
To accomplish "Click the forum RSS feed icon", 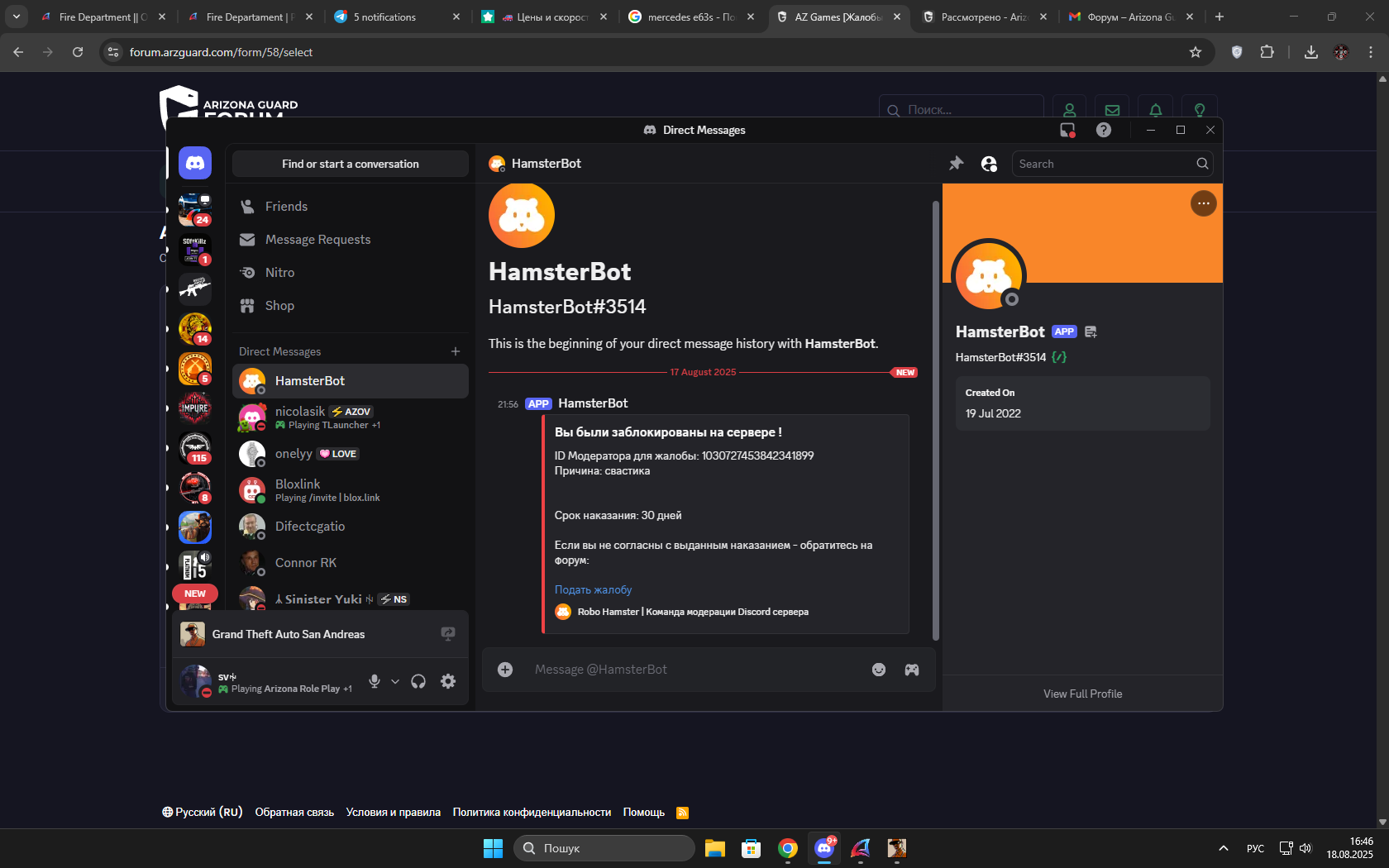I will click(682, 813).
